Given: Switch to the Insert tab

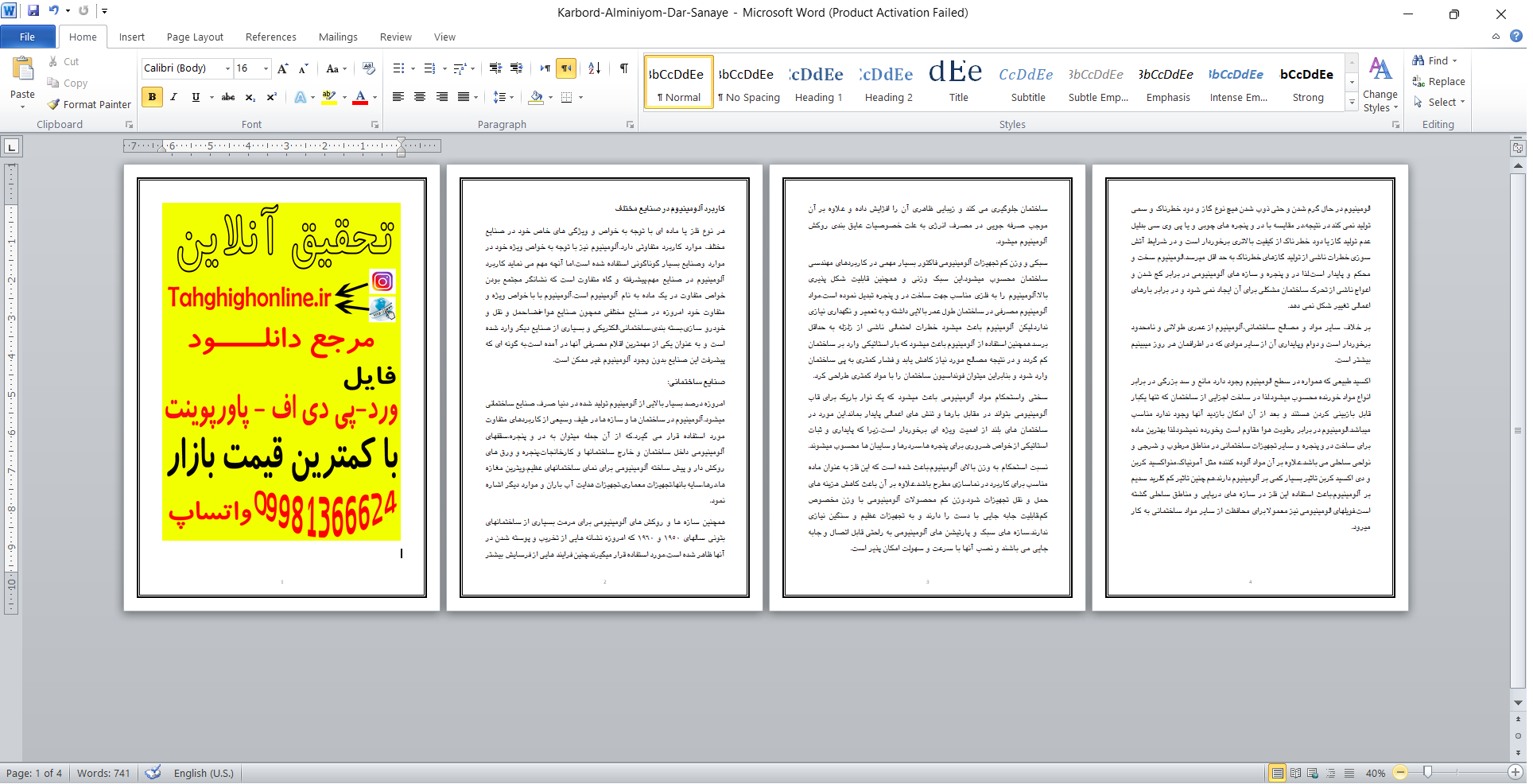Looking at the screenshot, I should click(x=132, y=37).
